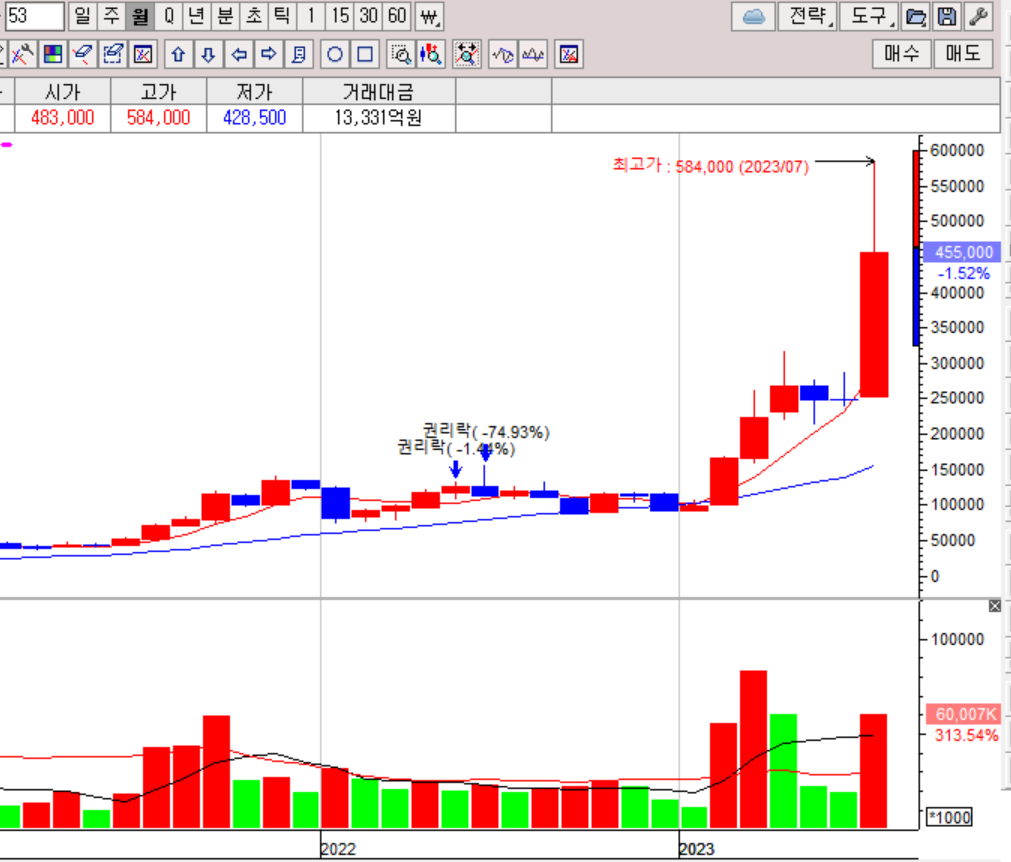Viewport: 1011px width, 862px height.
Task: Click the tall red July 2023 candle
Action: pos(874,324)
